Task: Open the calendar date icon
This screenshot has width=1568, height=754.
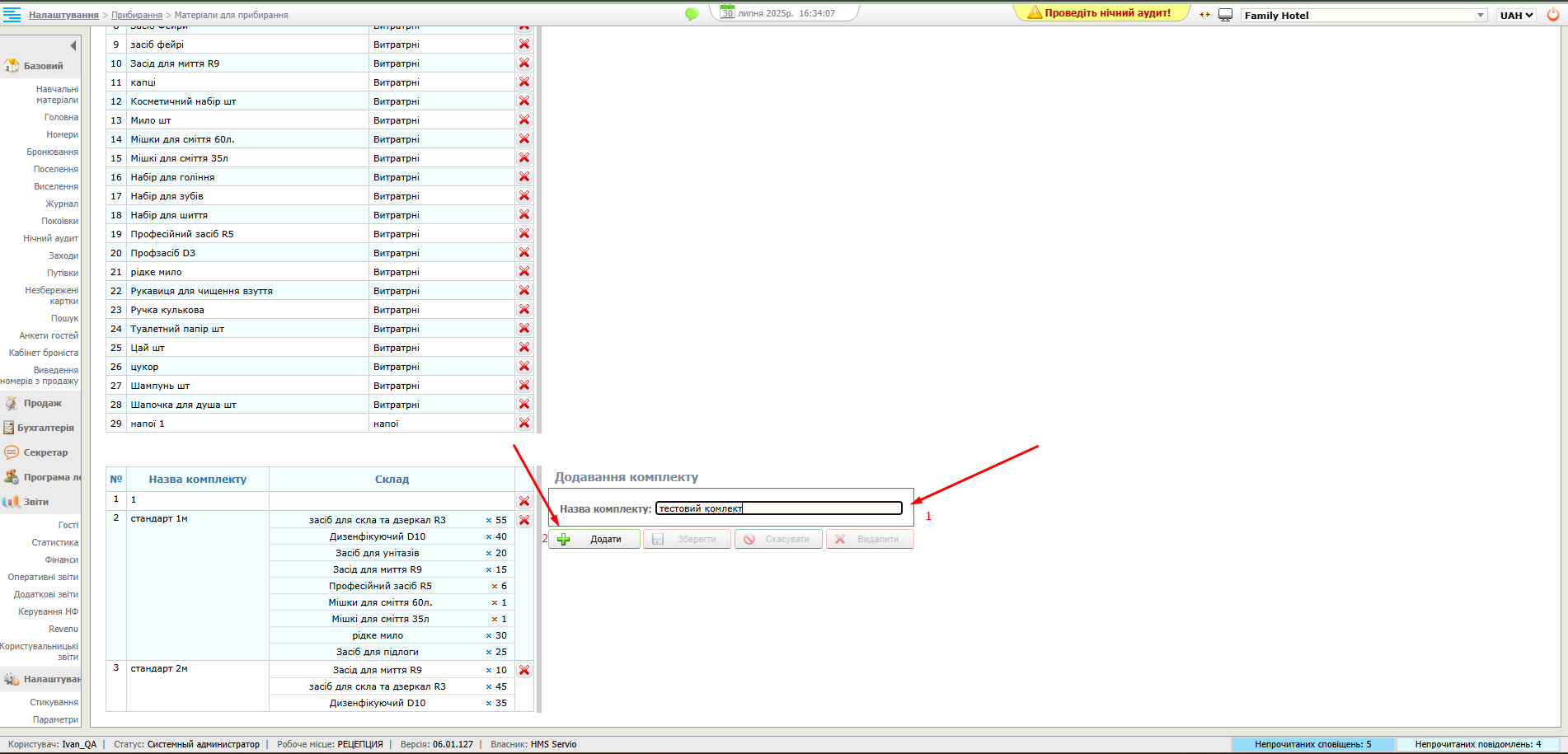Action: click(727, 12)
